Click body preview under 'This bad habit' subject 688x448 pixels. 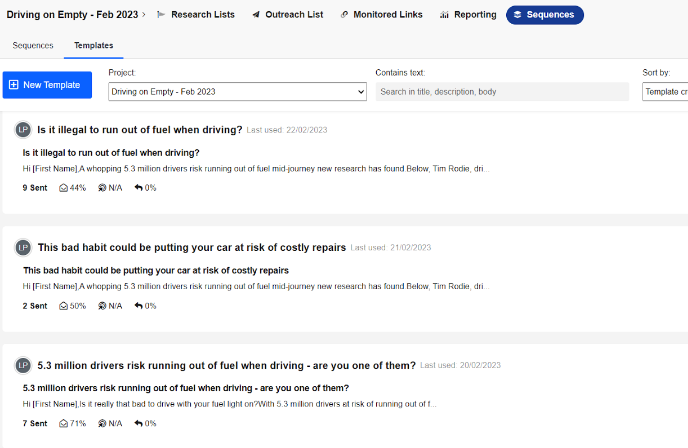tap(256, 286)
